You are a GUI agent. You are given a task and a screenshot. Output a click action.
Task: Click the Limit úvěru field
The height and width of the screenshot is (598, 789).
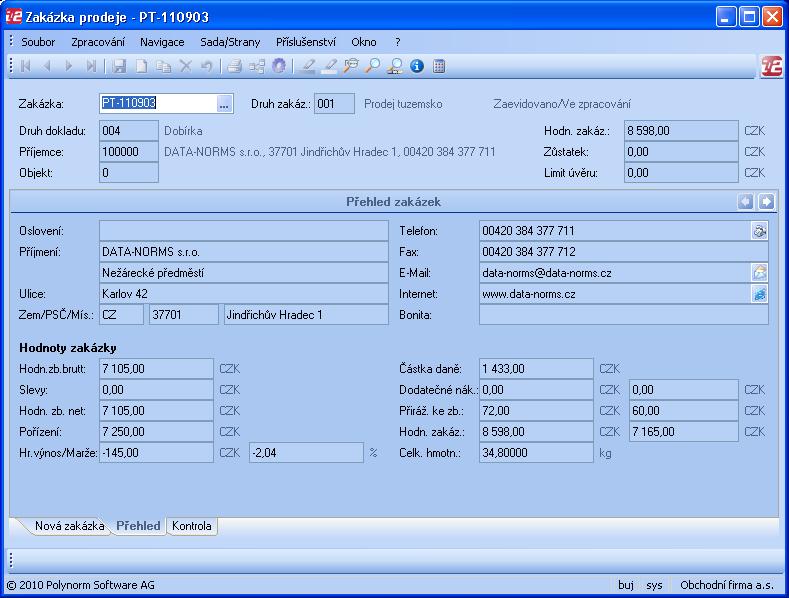[681, 173]
